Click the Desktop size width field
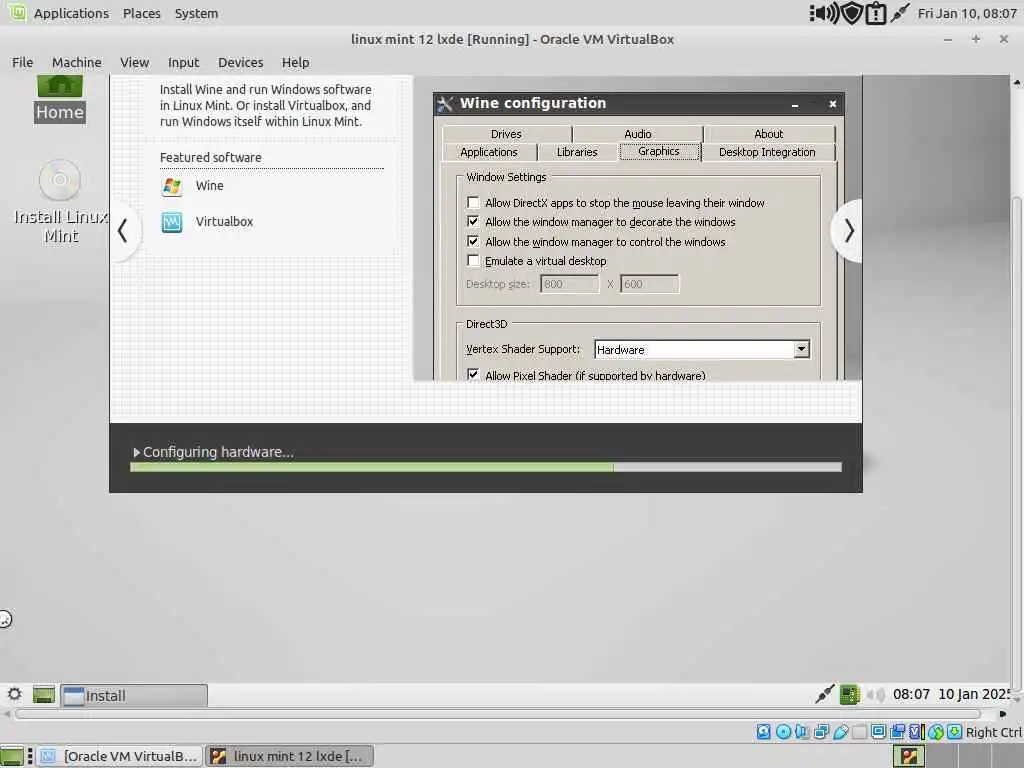 coord(569,284)
